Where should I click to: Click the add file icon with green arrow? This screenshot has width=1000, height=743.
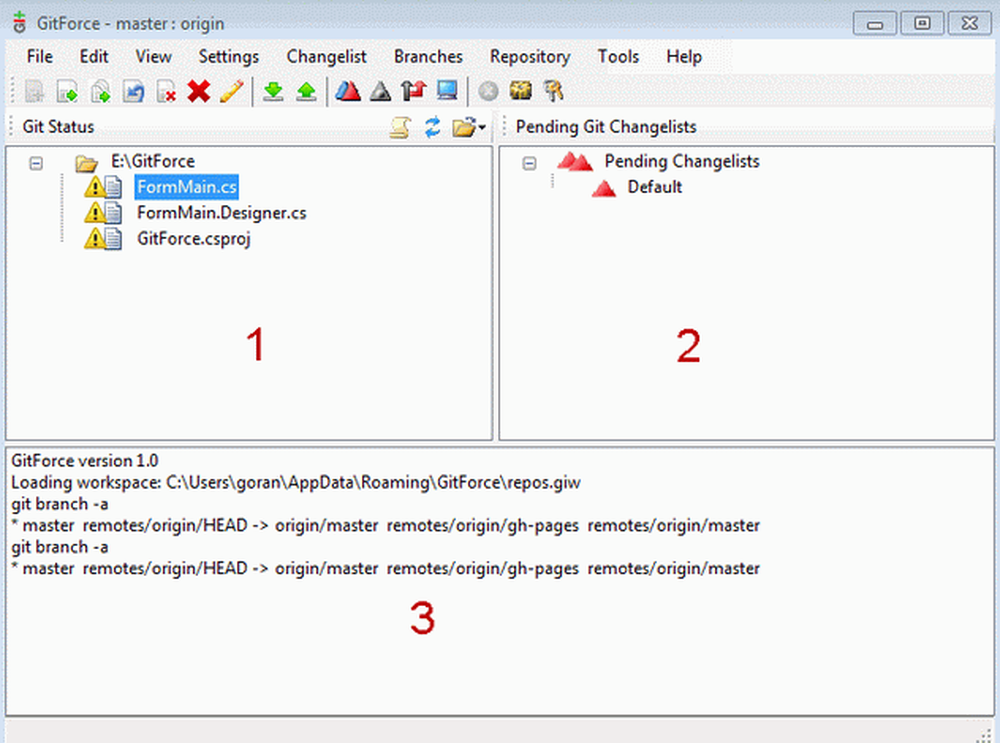(68, 91)
